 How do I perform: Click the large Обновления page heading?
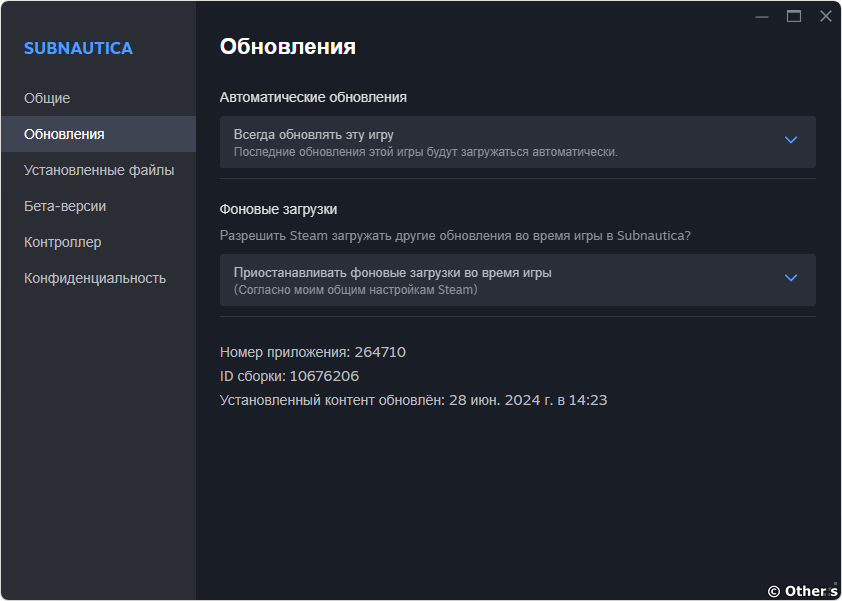[288, 47]
